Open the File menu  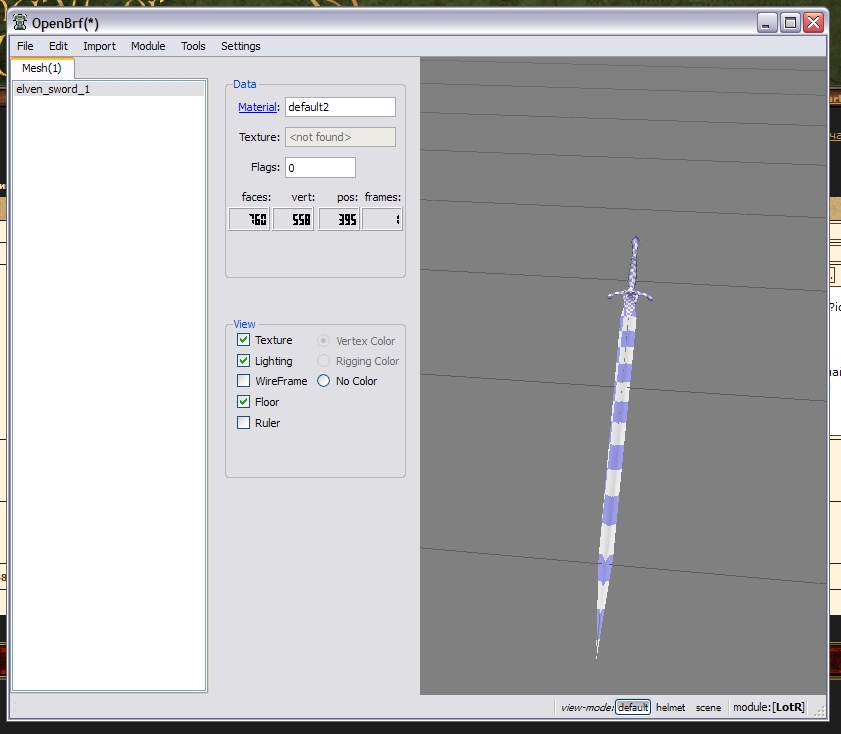25,46
